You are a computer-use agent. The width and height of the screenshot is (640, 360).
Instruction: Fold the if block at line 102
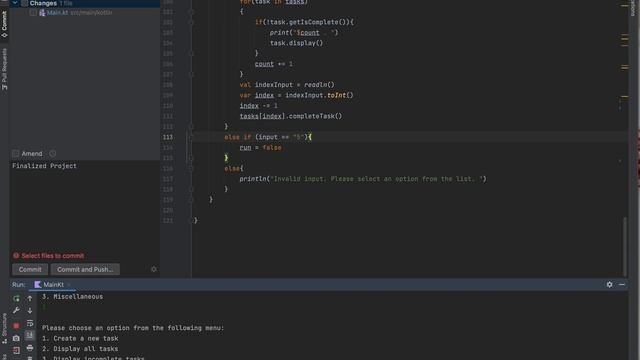190,22
